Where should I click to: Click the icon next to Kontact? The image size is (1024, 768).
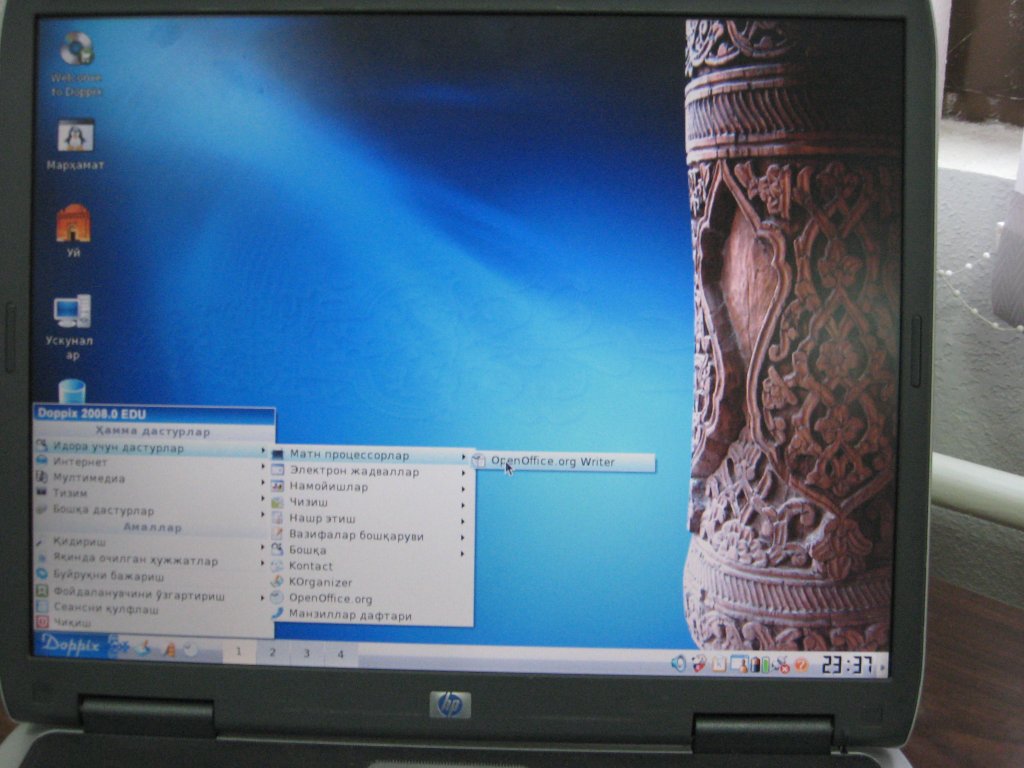click(x=278, y=566)
